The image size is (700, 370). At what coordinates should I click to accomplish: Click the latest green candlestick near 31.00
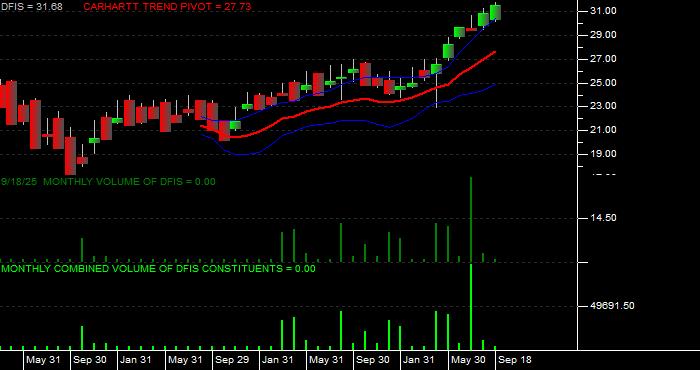495,12
